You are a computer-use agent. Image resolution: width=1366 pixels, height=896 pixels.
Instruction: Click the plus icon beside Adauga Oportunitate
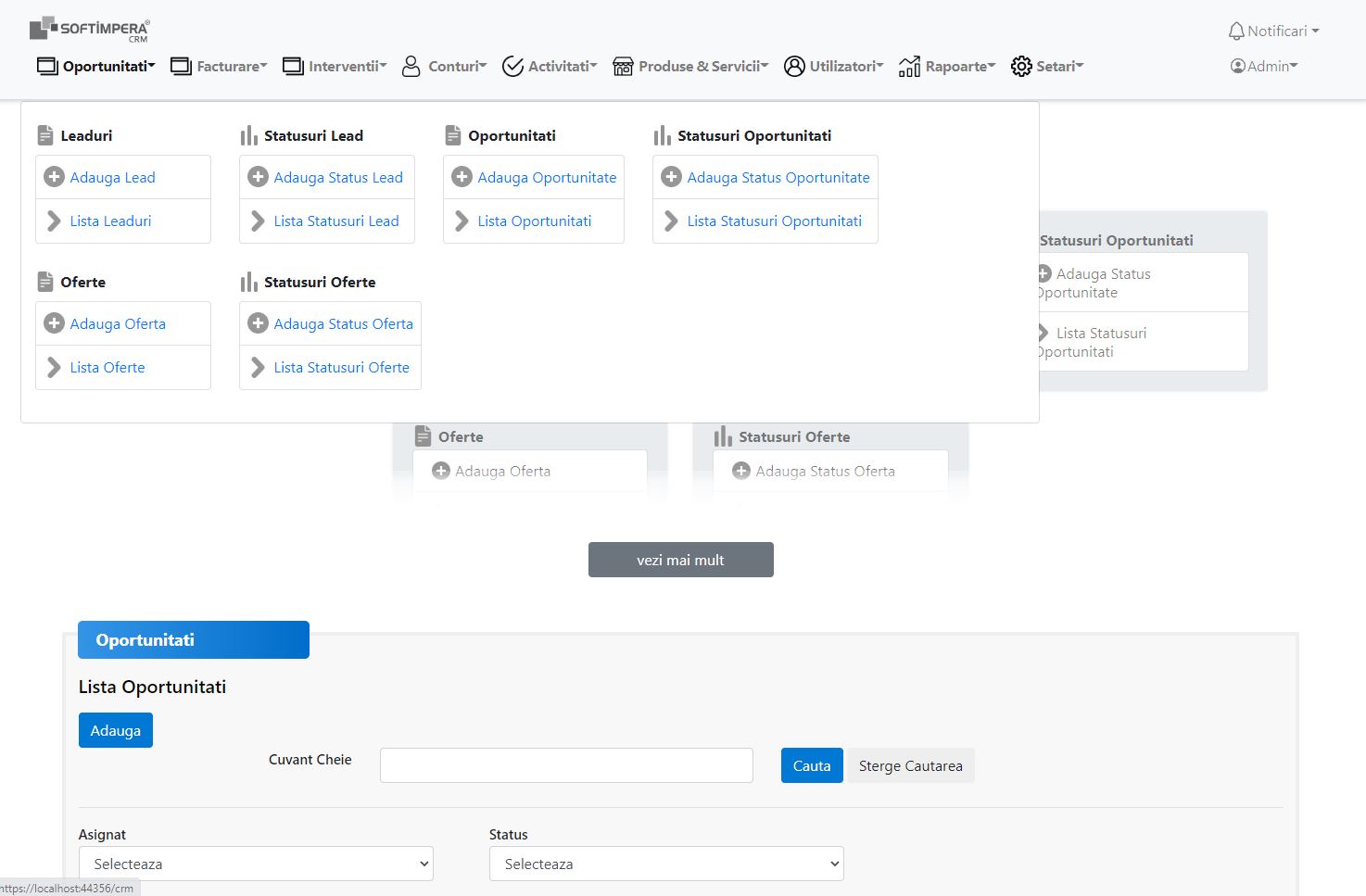click(x=462, y=177)
